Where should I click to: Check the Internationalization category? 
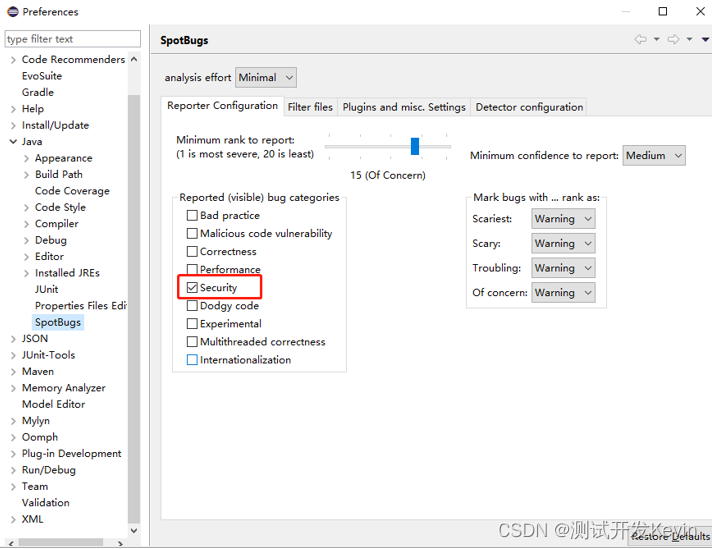click(192, 360)
